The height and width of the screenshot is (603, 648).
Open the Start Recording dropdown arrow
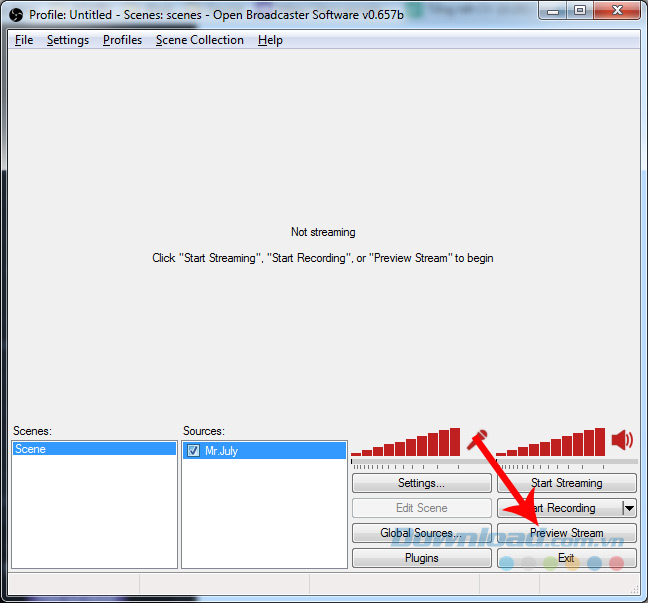click(629, 508)
